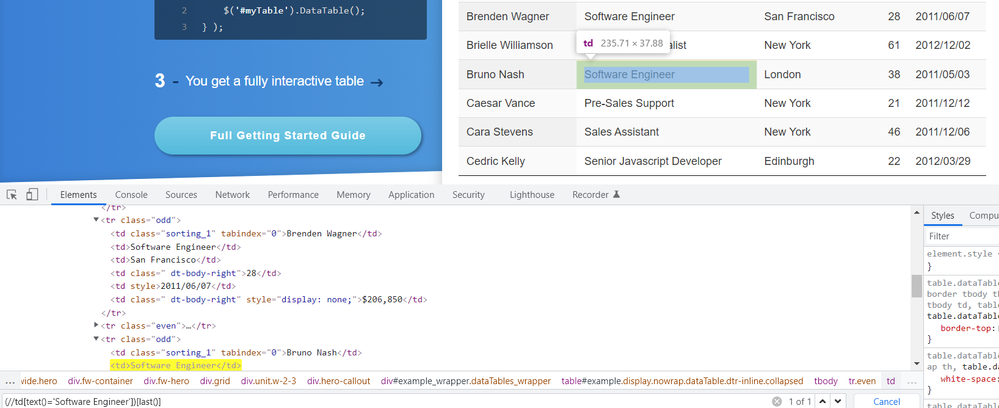The width and height of the screenshot is (999, 408).
Task: Click the Full Getting Started Guide button
Action: coord(288,136)
